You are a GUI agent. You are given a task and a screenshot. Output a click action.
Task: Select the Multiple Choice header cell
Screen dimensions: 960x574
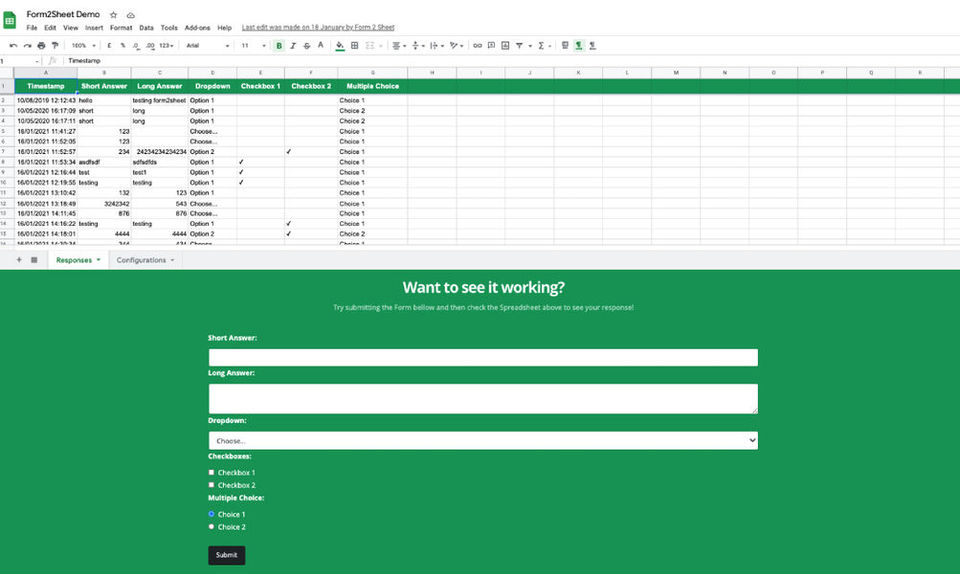tap(372, 86)
